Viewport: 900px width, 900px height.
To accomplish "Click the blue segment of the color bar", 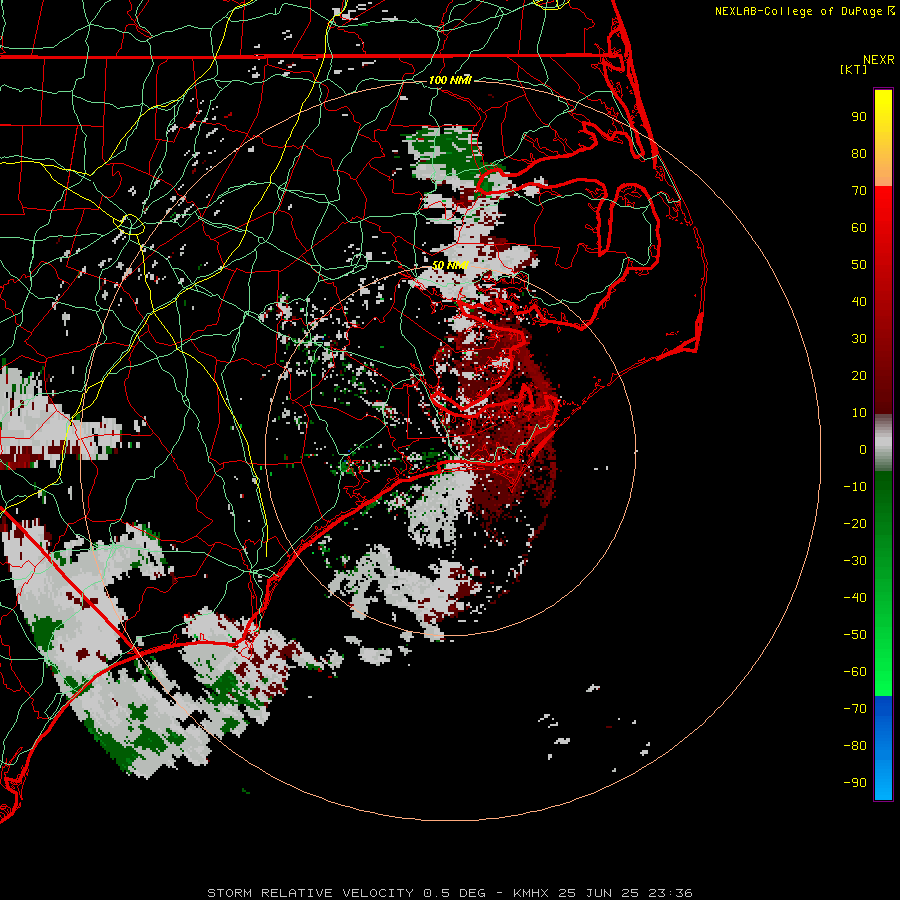I will coord(883,748).
